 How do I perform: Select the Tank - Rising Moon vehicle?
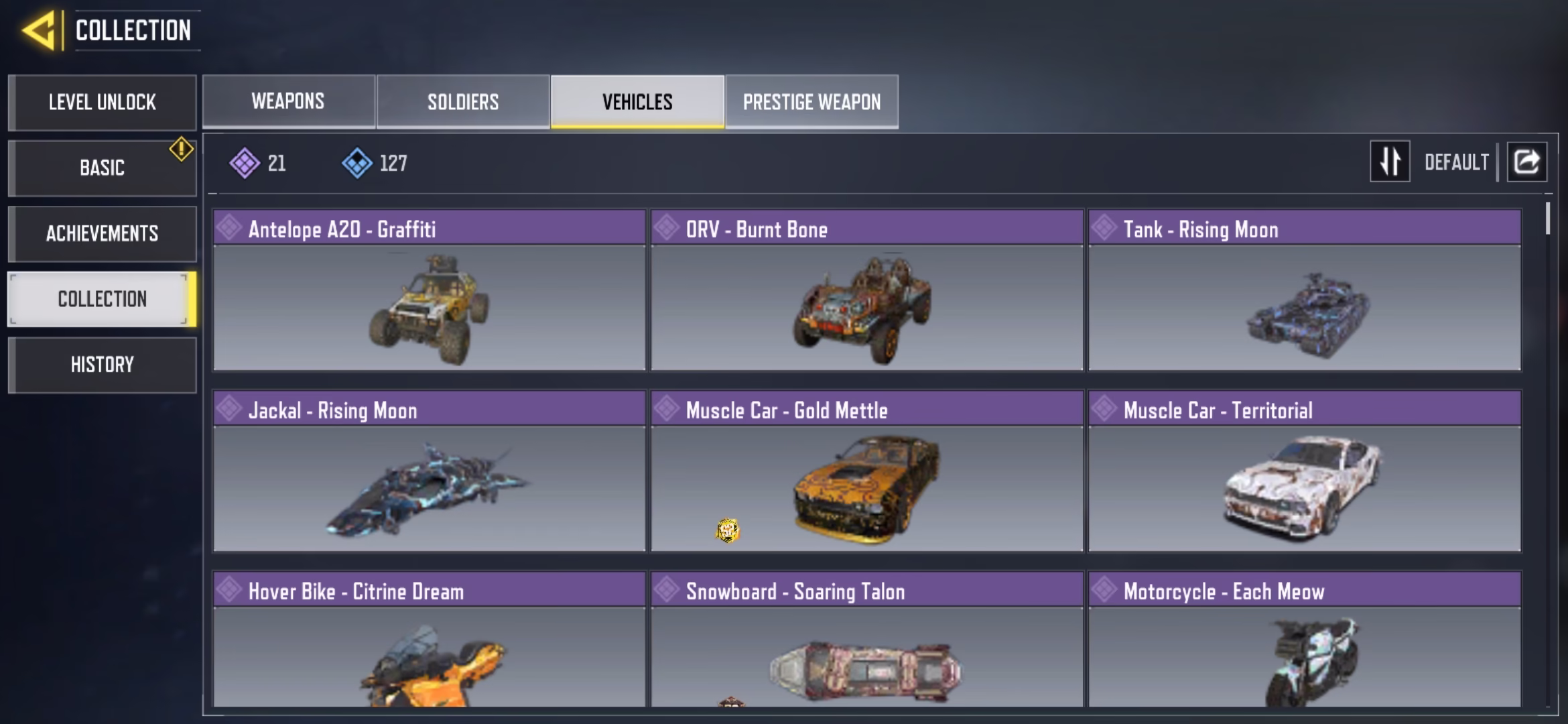[1305, 290]
